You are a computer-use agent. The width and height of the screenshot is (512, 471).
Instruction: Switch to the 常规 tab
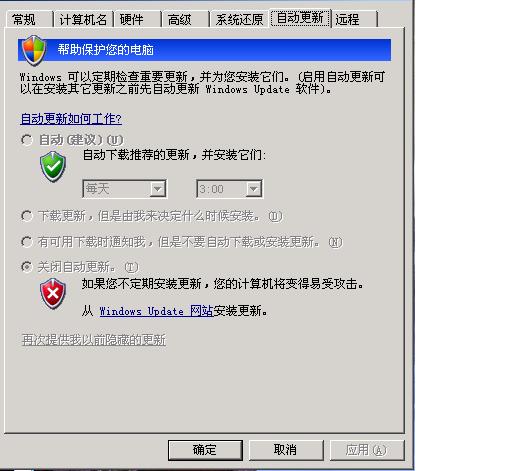coord(29,19)
